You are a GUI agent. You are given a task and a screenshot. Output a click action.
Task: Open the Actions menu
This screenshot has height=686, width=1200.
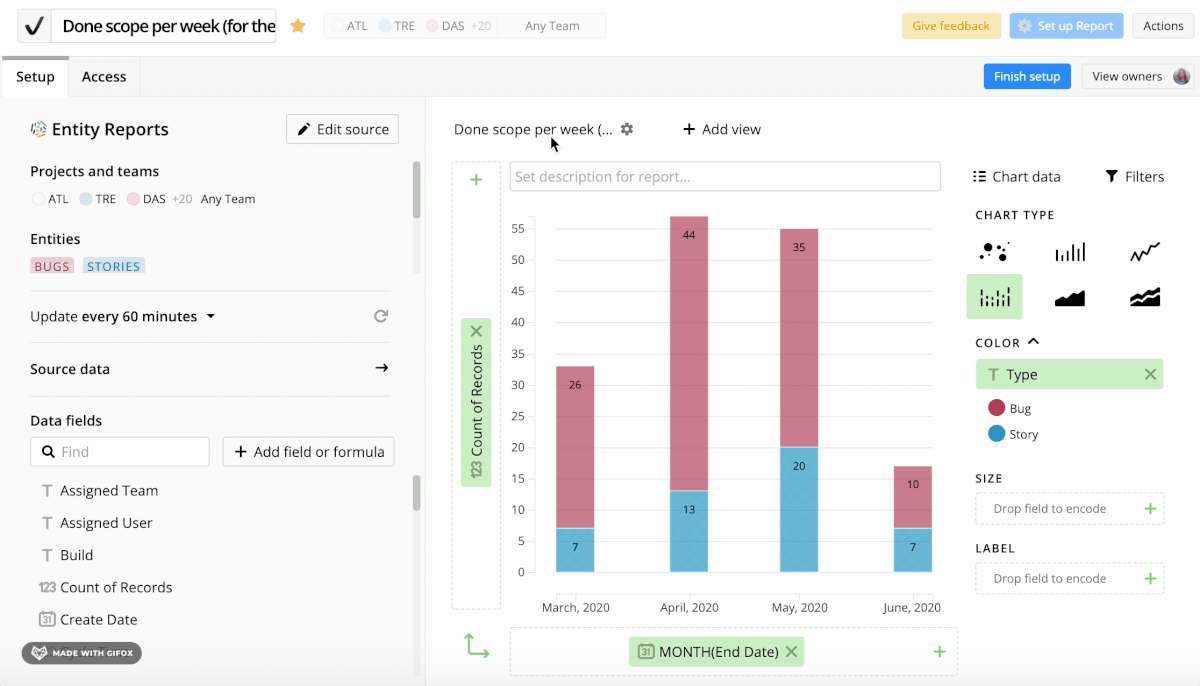coord(1163,26)
